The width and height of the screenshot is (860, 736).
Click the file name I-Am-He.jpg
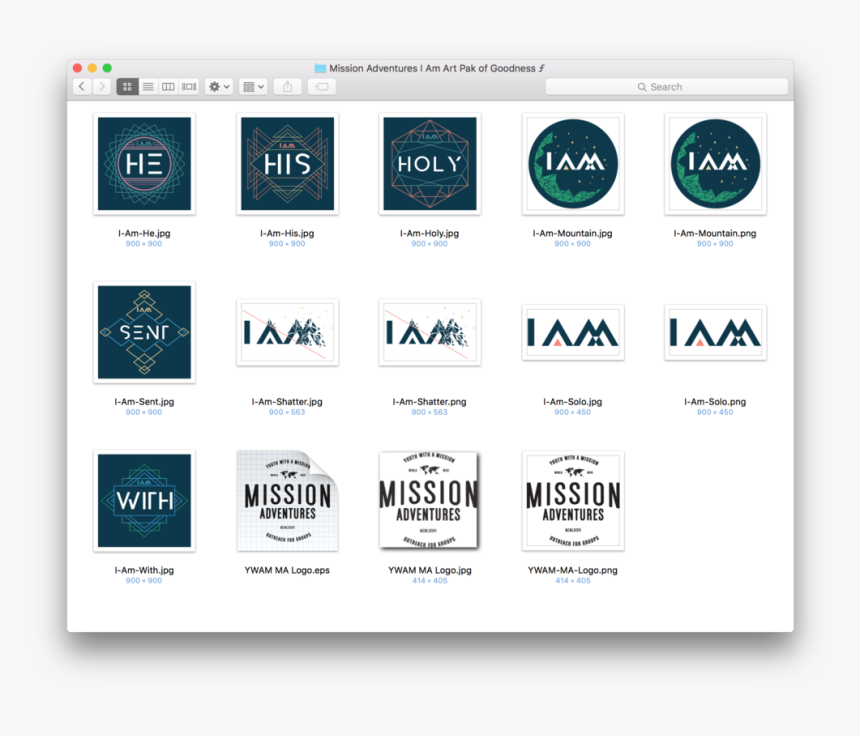tap(144, 233)
